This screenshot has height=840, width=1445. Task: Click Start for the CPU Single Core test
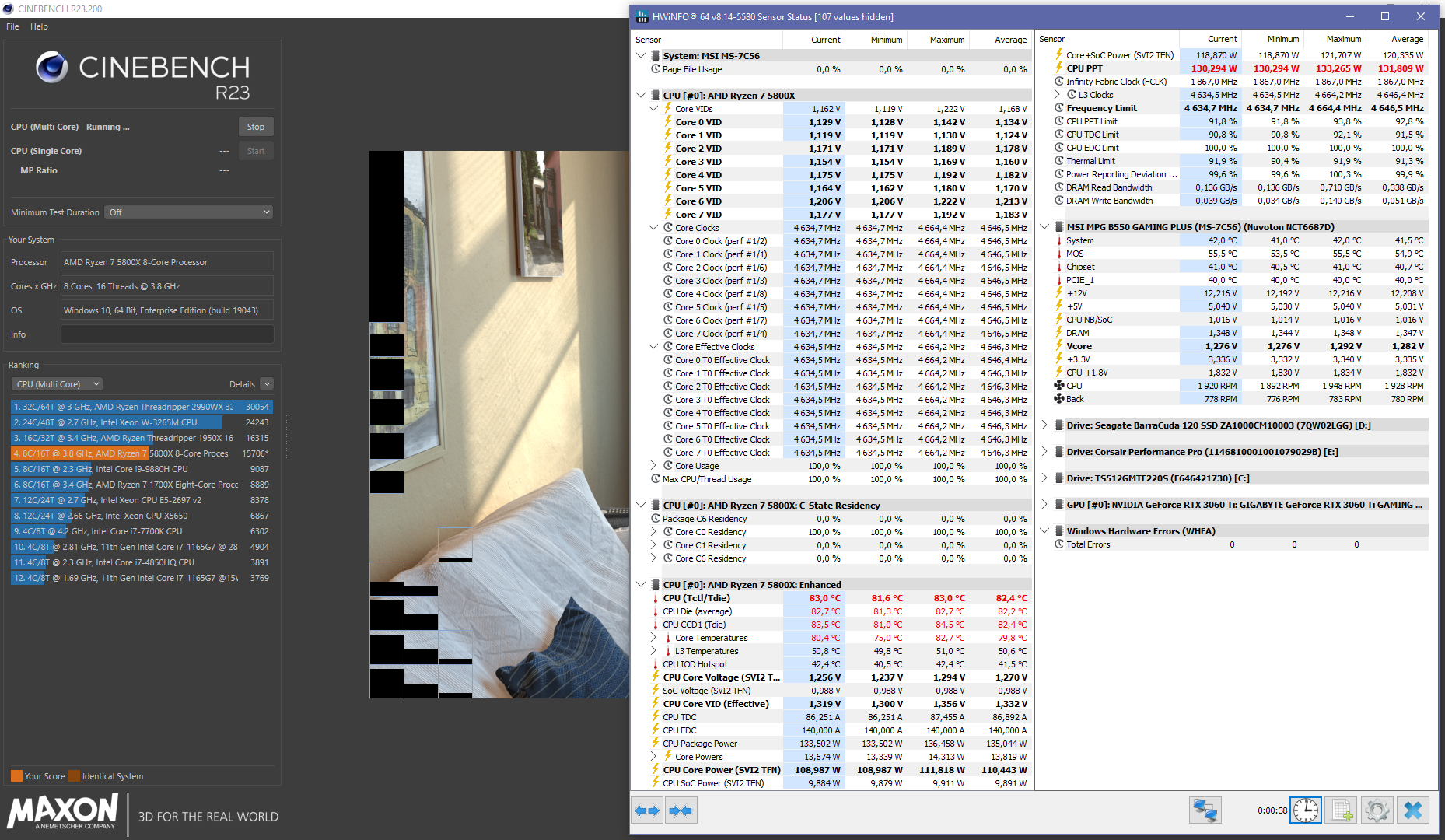click(256, 151)
